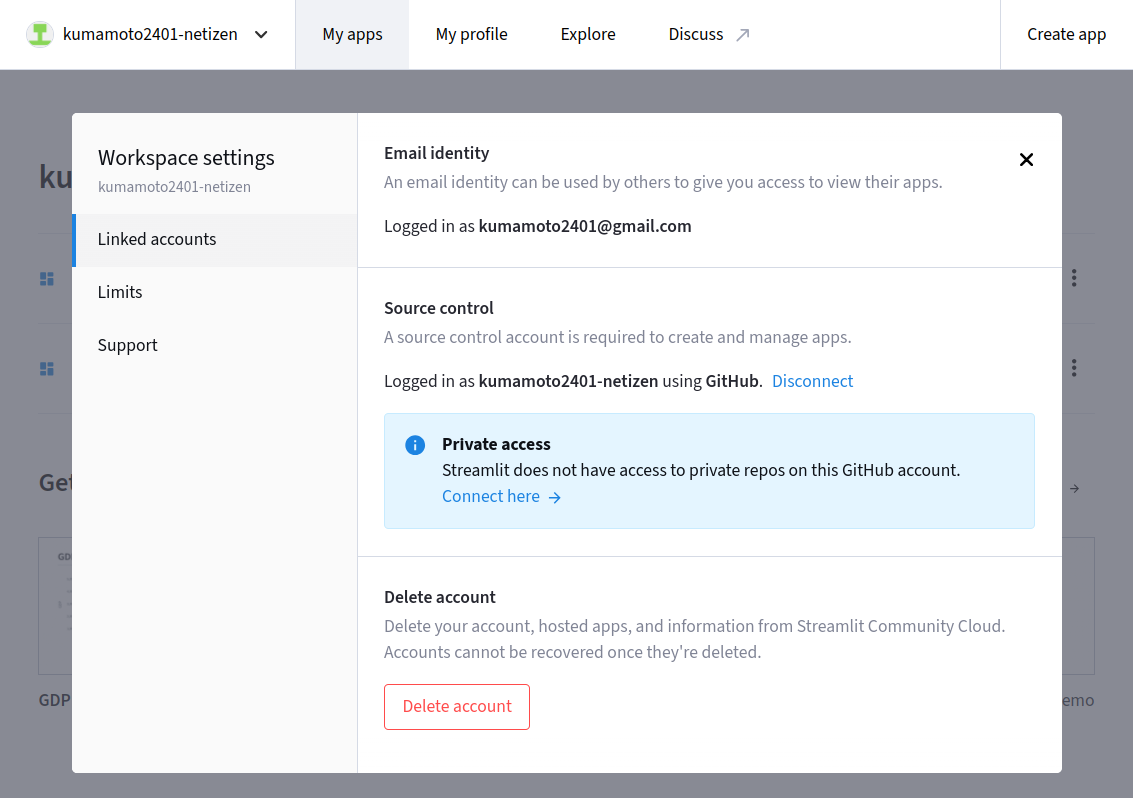Viewport: 1133px width, 798px height.
Task: Click the Private access heading
Action: pyautogui.click(x=496, y=445)
